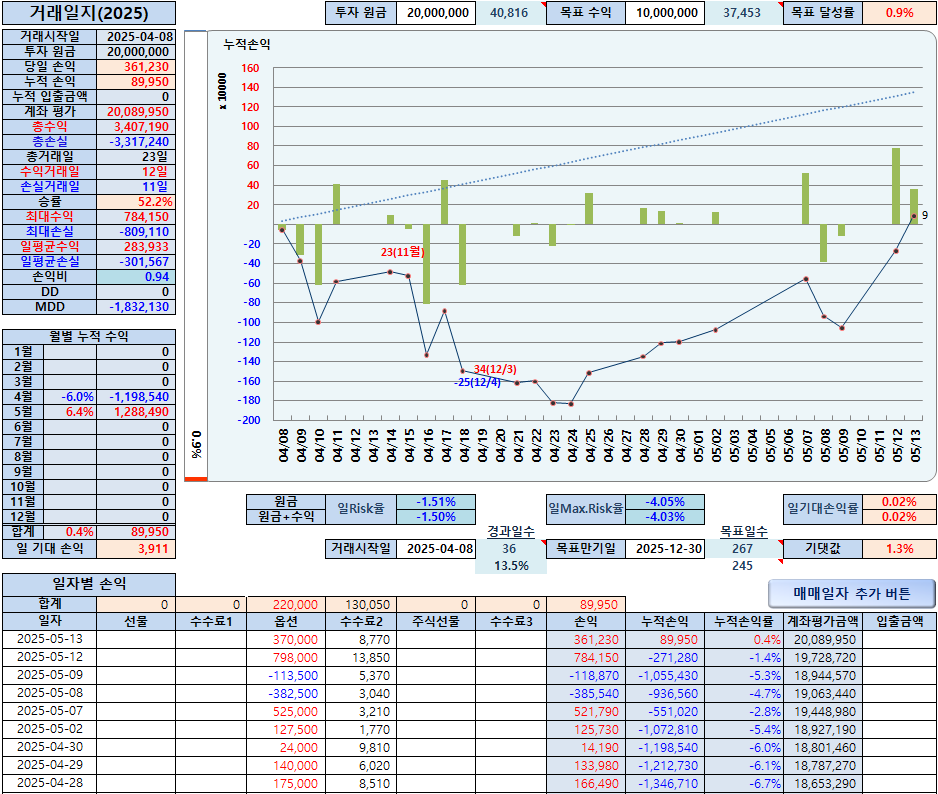Click the 일Max.Risk율 label cell
Screen dimensions: 938x794
[586, 509]
